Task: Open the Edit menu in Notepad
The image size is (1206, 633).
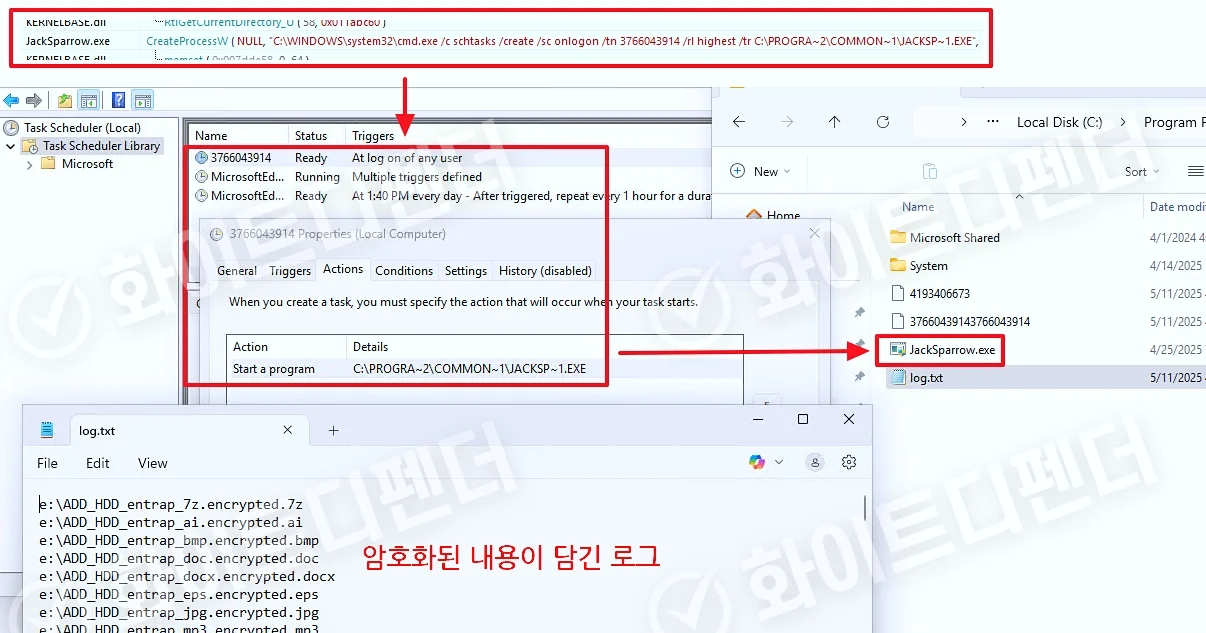Action: pos(97,463)
